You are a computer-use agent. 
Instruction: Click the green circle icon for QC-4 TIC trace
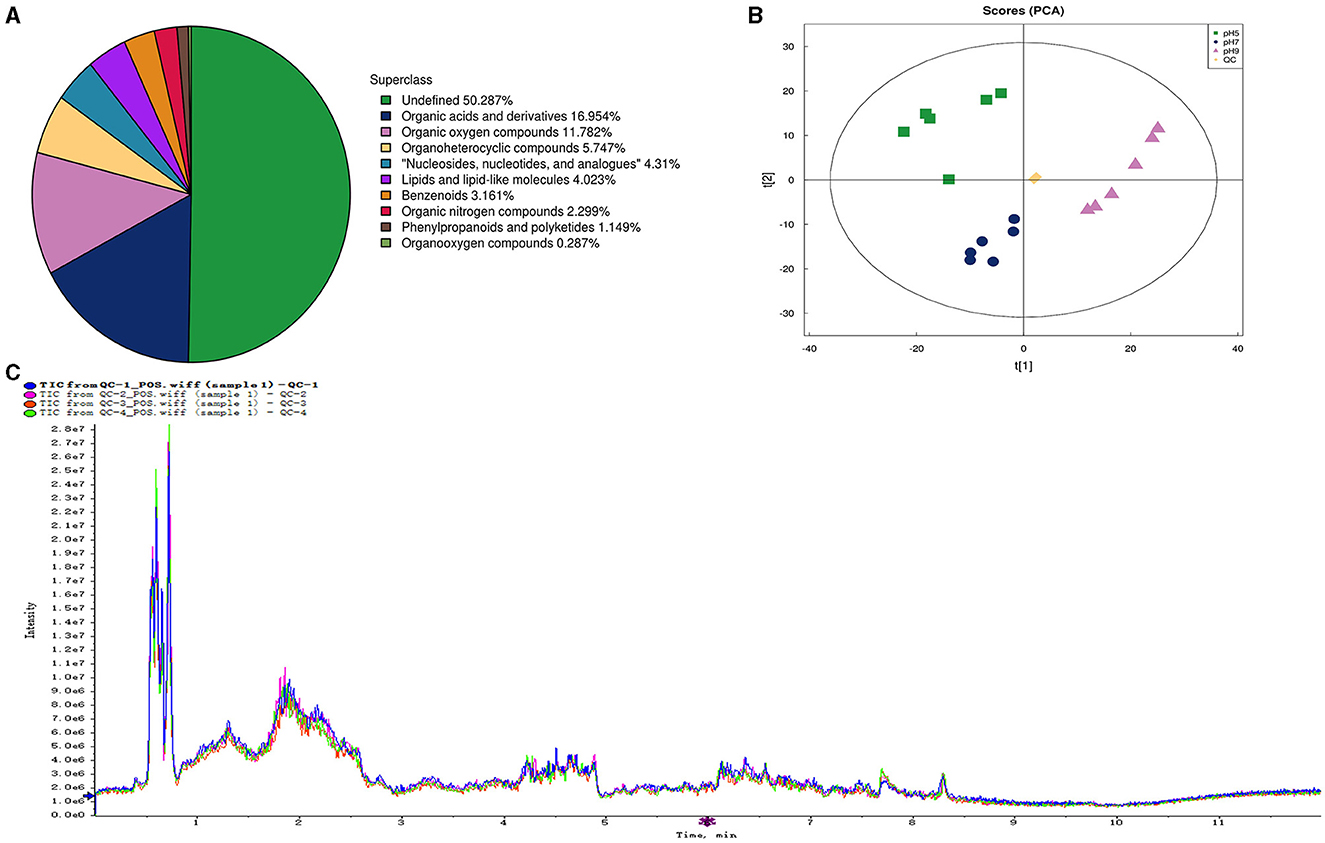click(29, 411)
